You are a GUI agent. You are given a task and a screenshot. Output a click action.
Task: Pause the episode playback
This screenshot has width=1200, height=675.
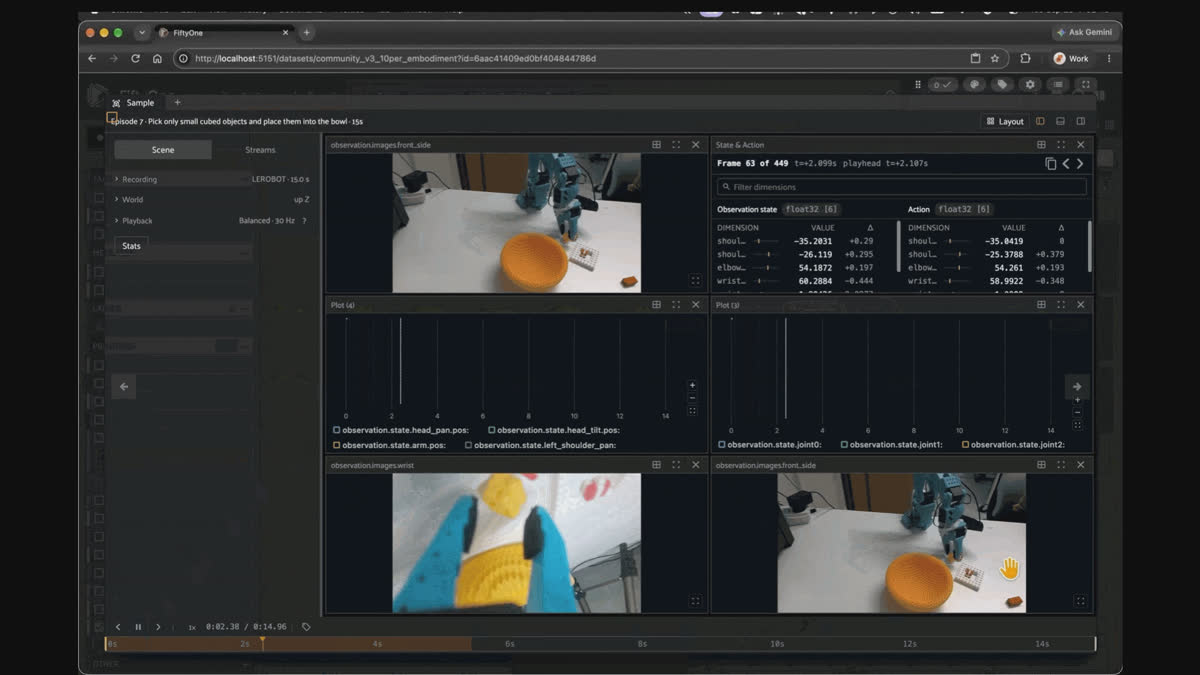[138, 627]
